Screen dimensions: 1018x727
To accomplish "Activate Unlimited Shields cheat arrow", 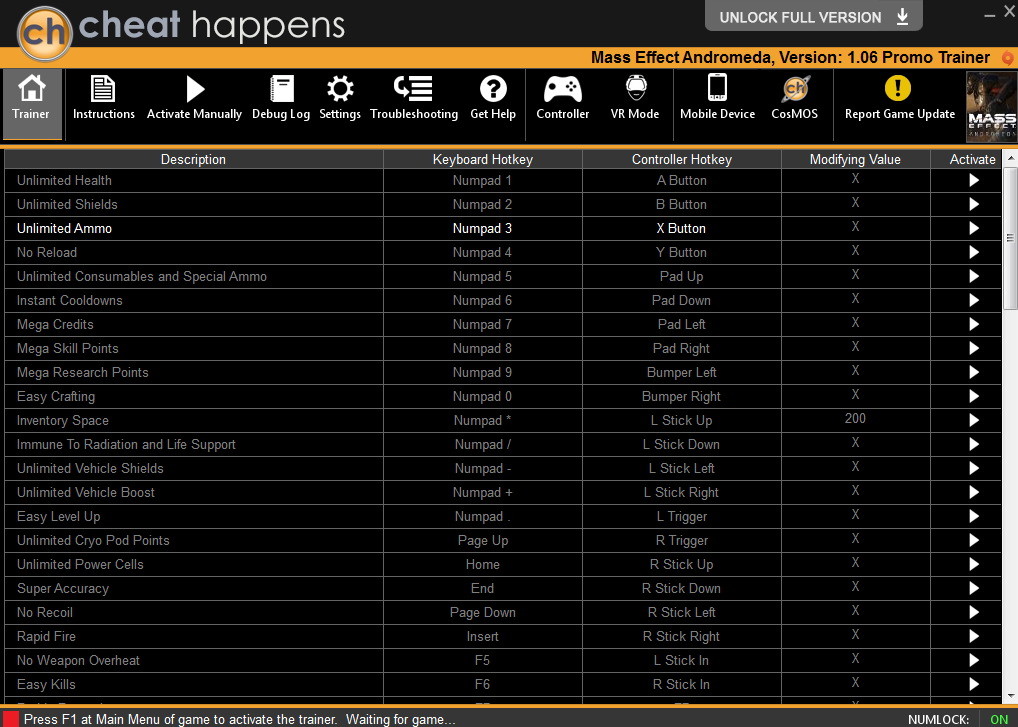I will (x=974, y=204).
